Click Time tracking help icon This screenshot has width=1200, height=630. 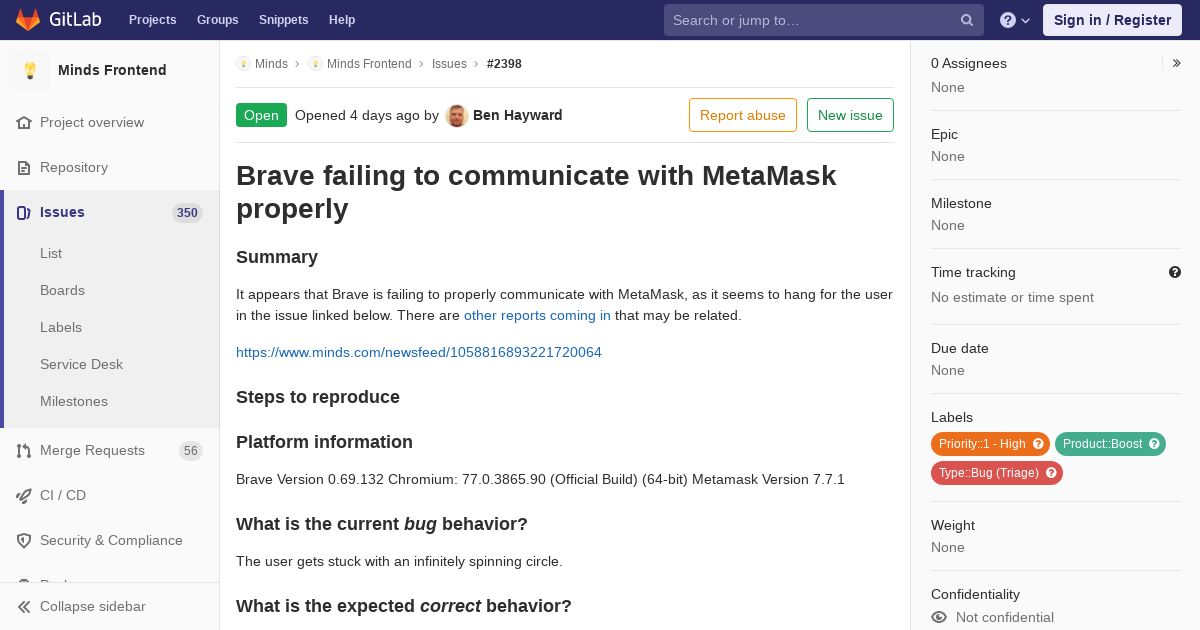1175,272
